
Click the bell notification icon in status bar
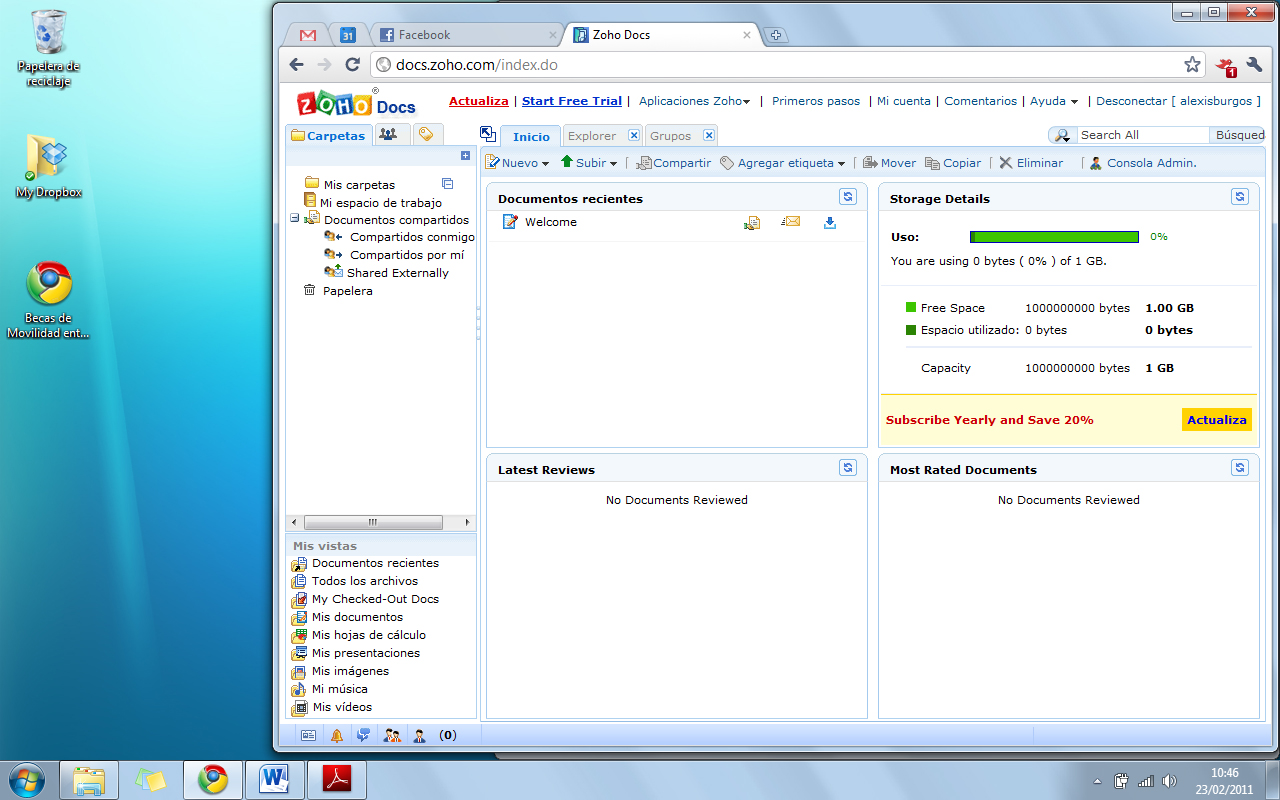coord(337,735)
